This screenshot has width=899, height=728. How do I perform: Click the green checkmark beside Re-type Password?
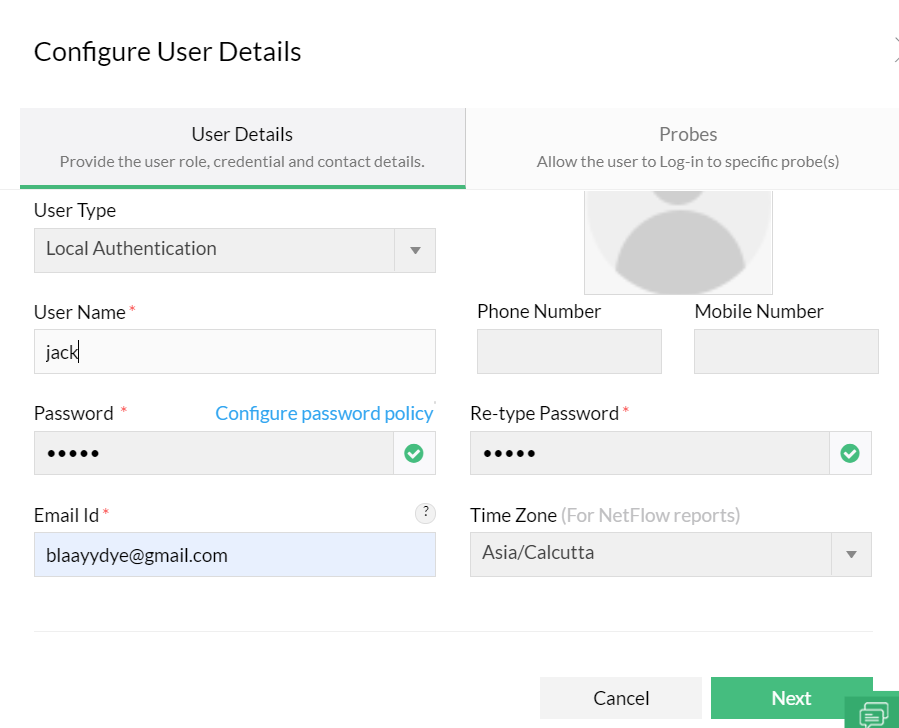(850, 453)
